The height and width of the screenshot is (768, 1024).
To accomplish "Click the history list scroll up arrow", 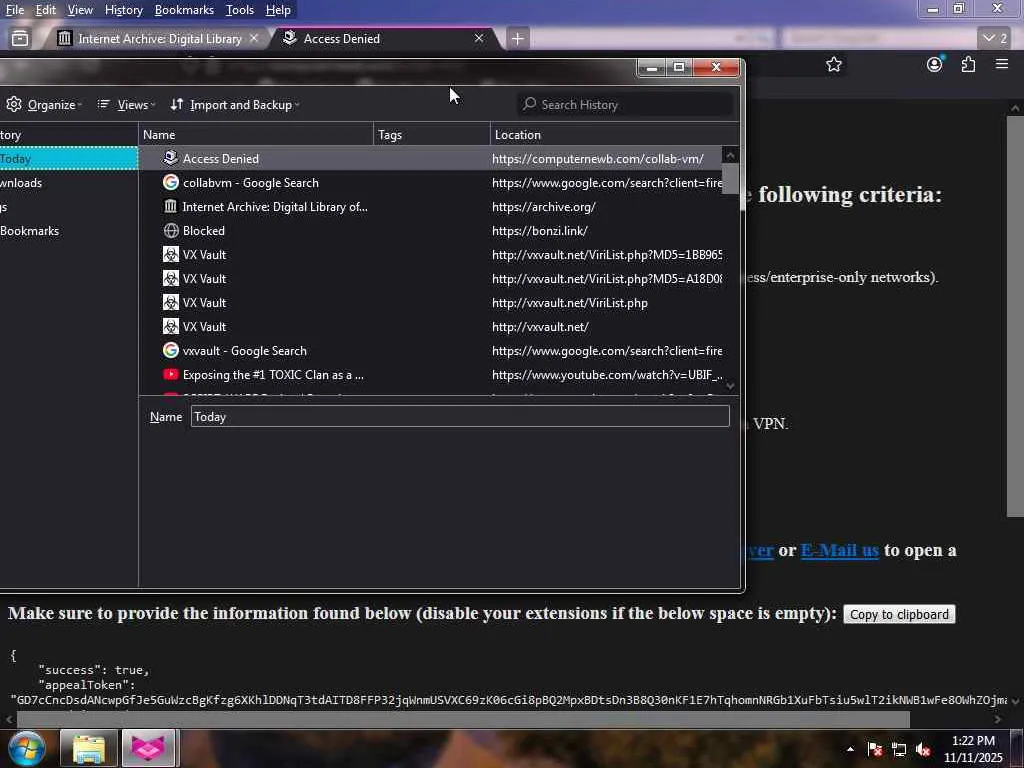I will point(730,155).
